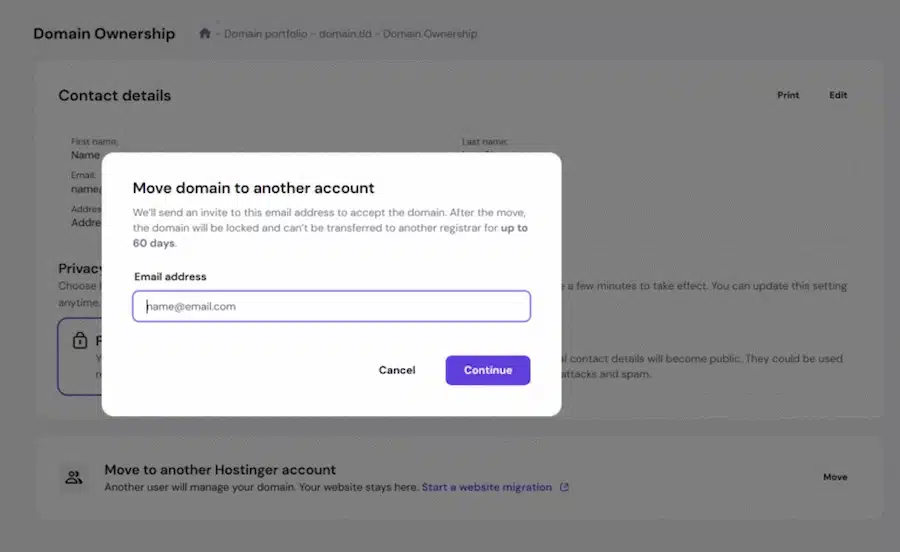Go to domain.tld in the breadcrumb trail
The image size is (900, 552).
345,34
